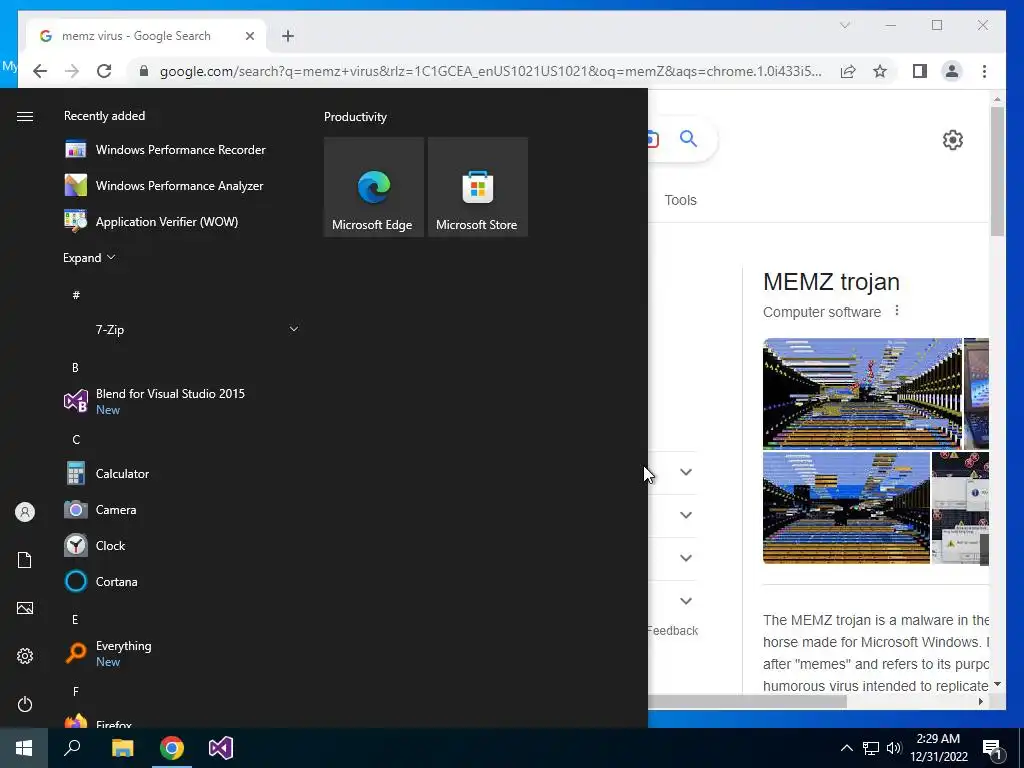Open the user account icon in Start
This screenshot has height=768, width=1024.
25,512
